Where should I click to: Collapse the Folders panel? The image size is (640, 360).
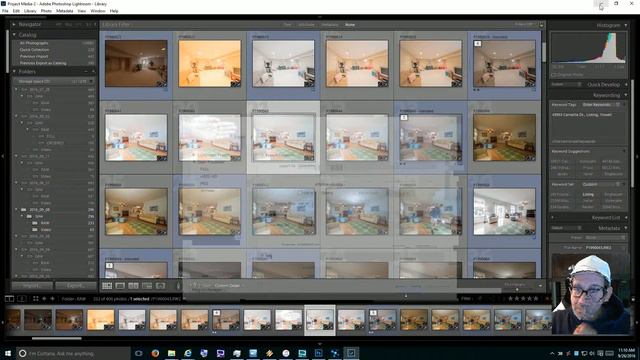[14, 71]
